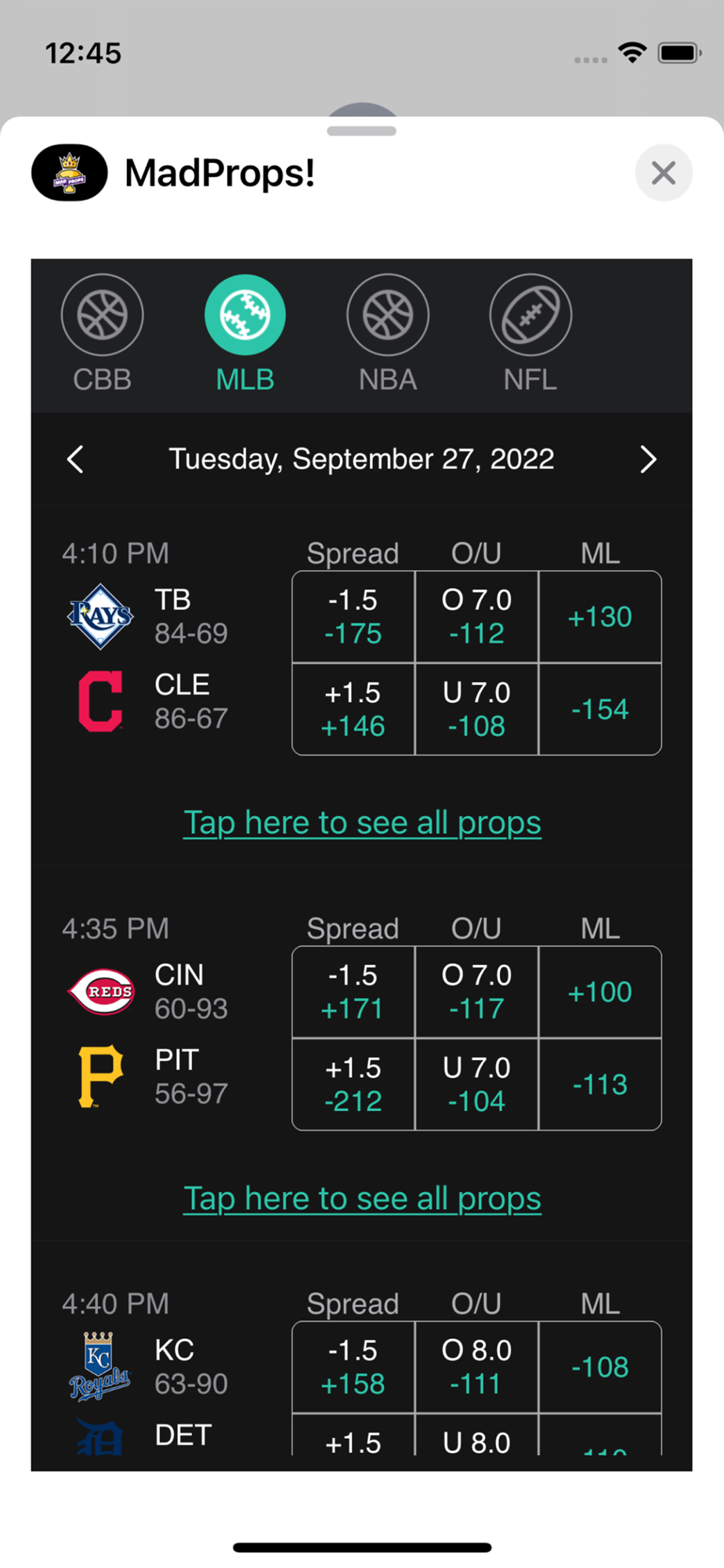Tap the Pittsburgh Pirates logo
The height and width of the screenshot is (1568, 724).
tap(101, 1076)
